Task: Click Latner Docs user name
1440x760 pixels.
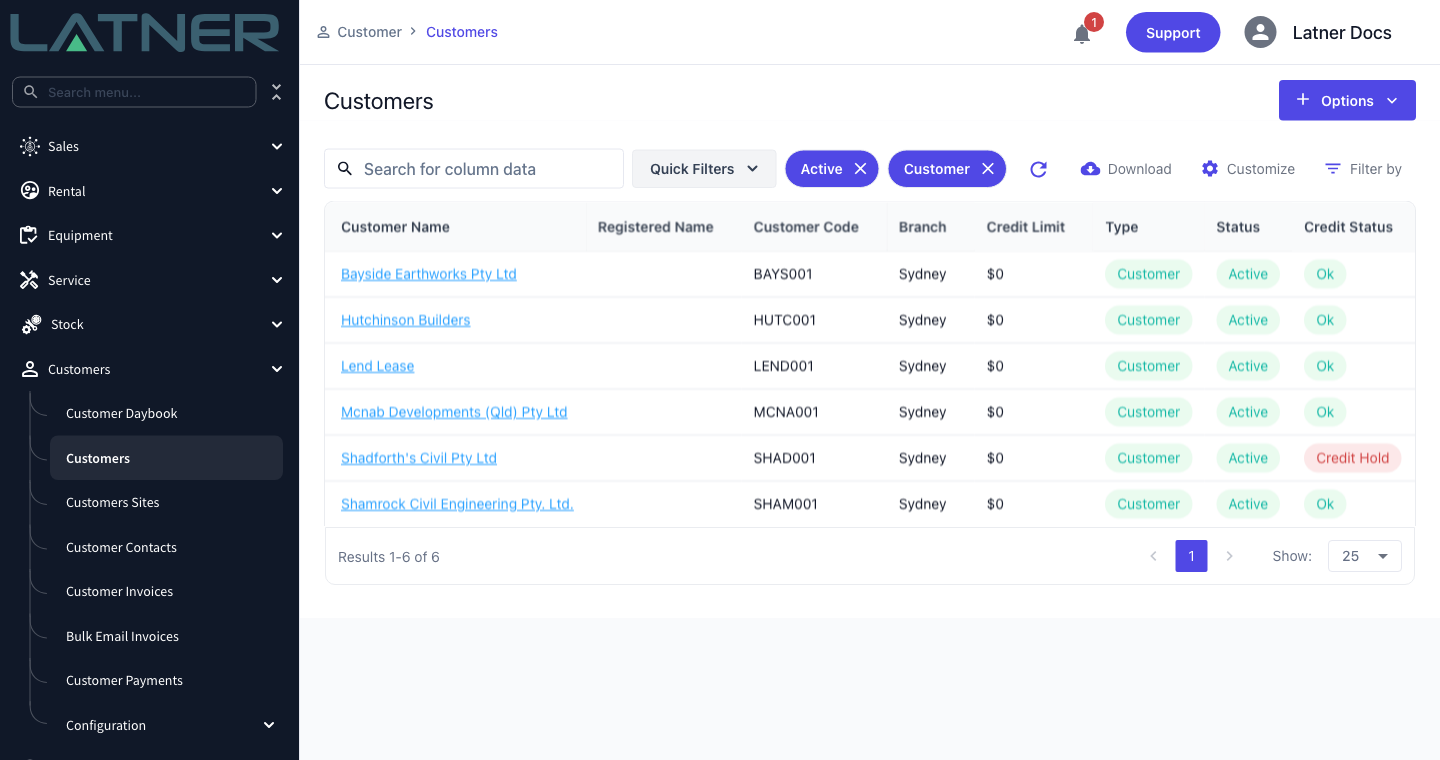Action: (x=1342, y=33)
